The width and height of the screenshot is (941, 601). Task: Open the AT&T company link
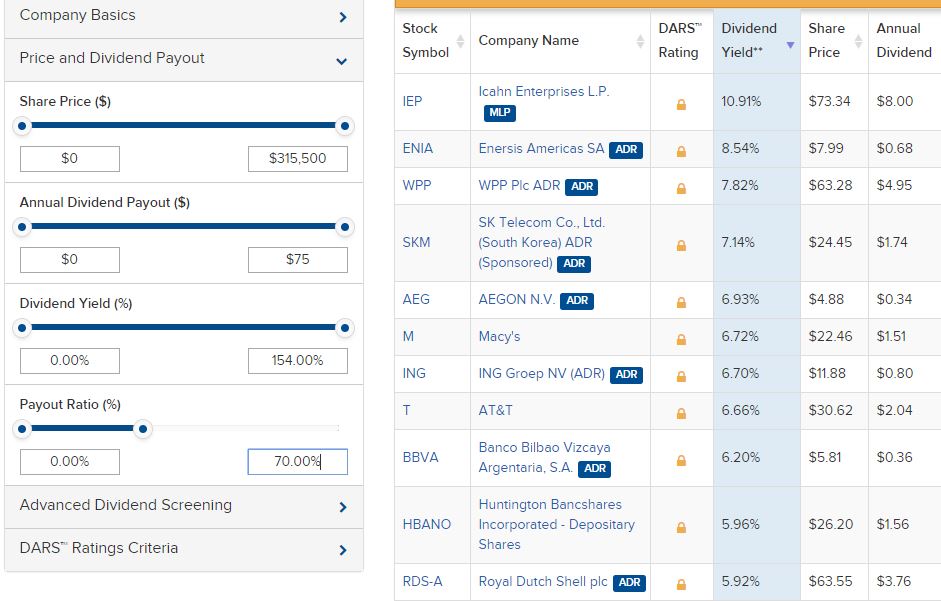tap(495, 411)
